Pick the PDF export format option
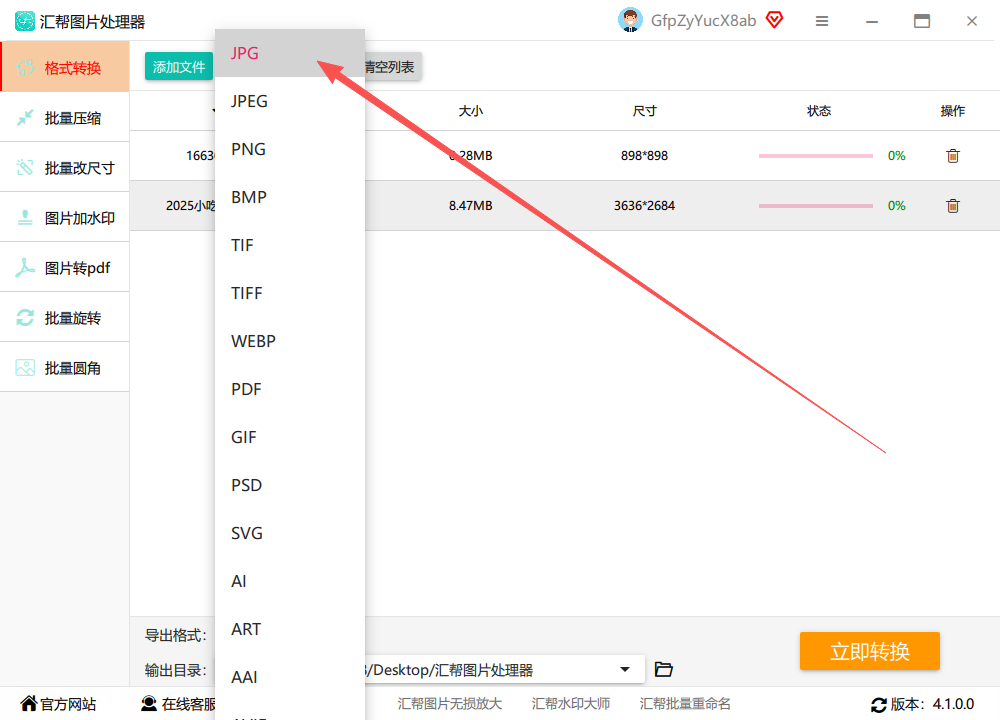Image resolution: width=1000 pixels, height=720 pixels. pyautogui.click(x=290, y=389)
